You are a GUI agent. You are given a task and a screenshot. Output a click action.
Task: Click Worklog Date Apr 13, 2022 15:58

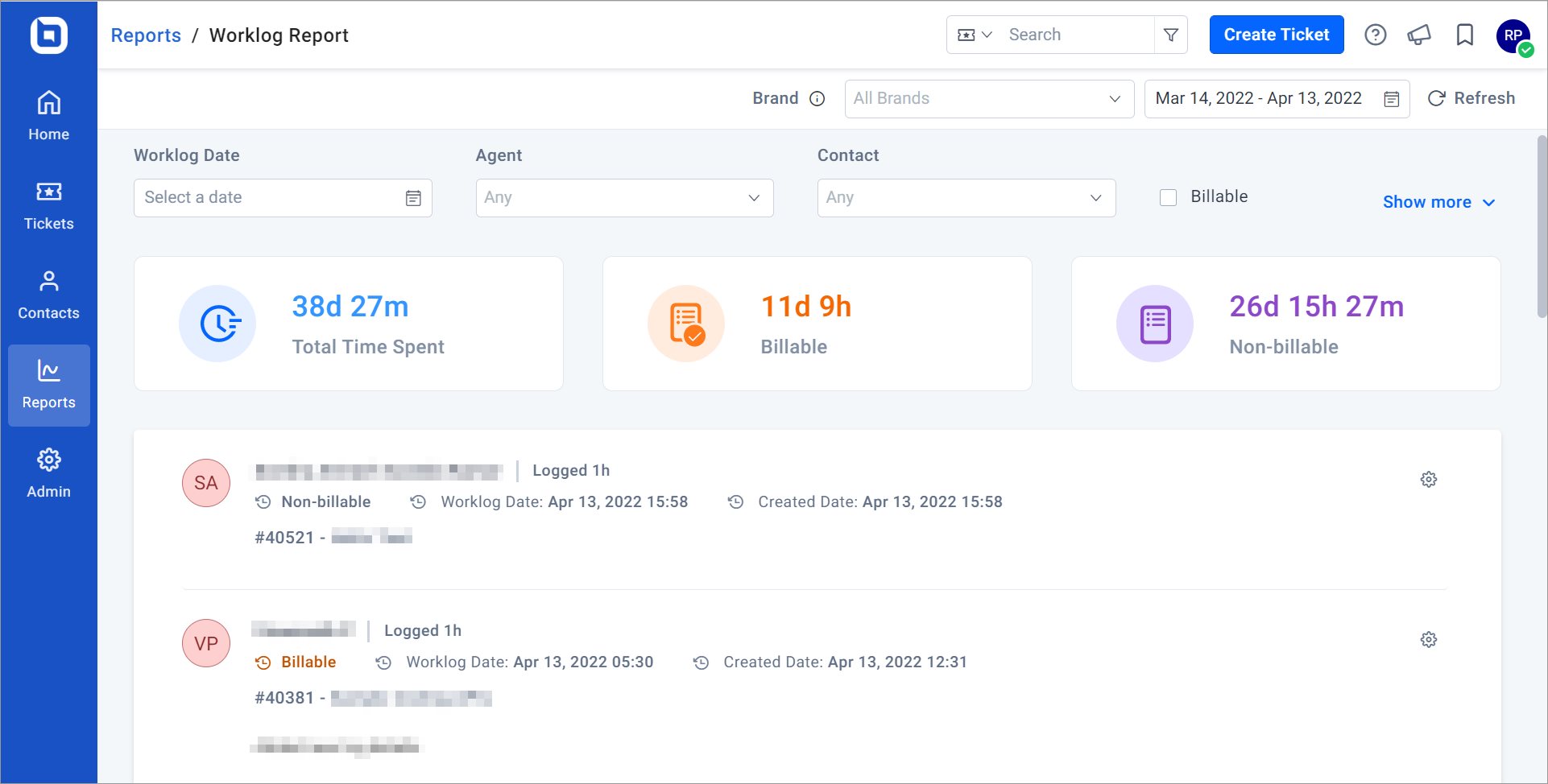click(565, 502)
